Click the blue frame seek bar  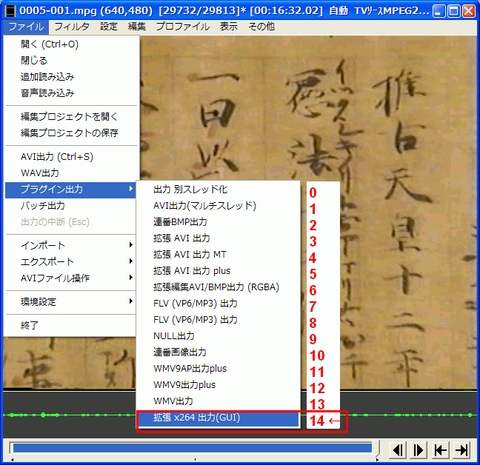pos(193,448)
